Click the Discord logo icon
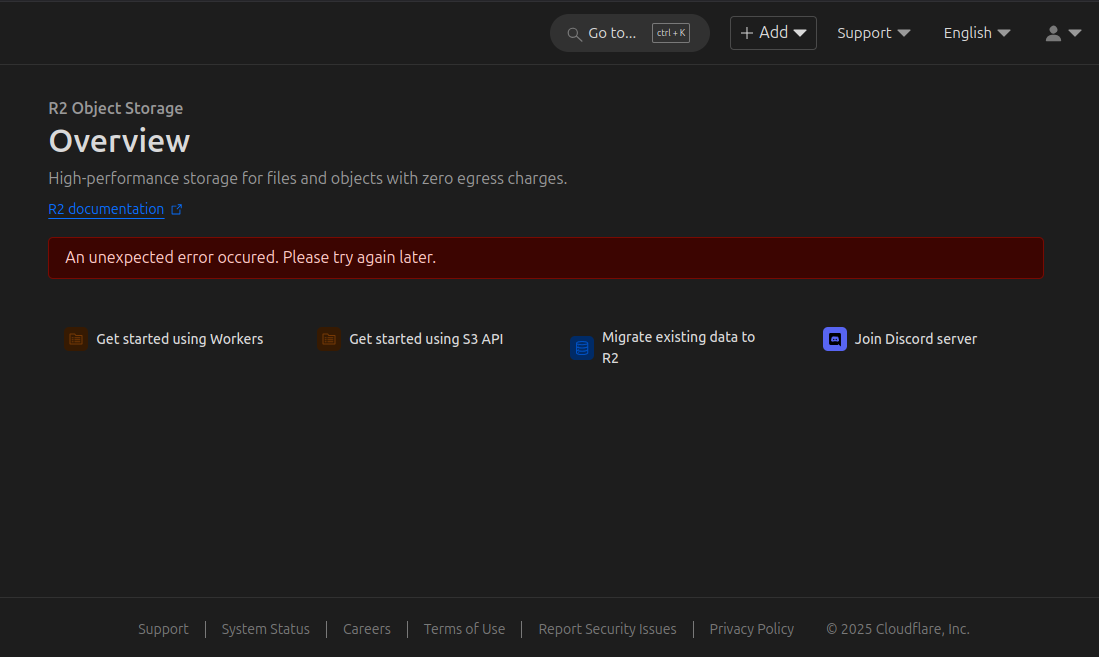 [835, 339]
